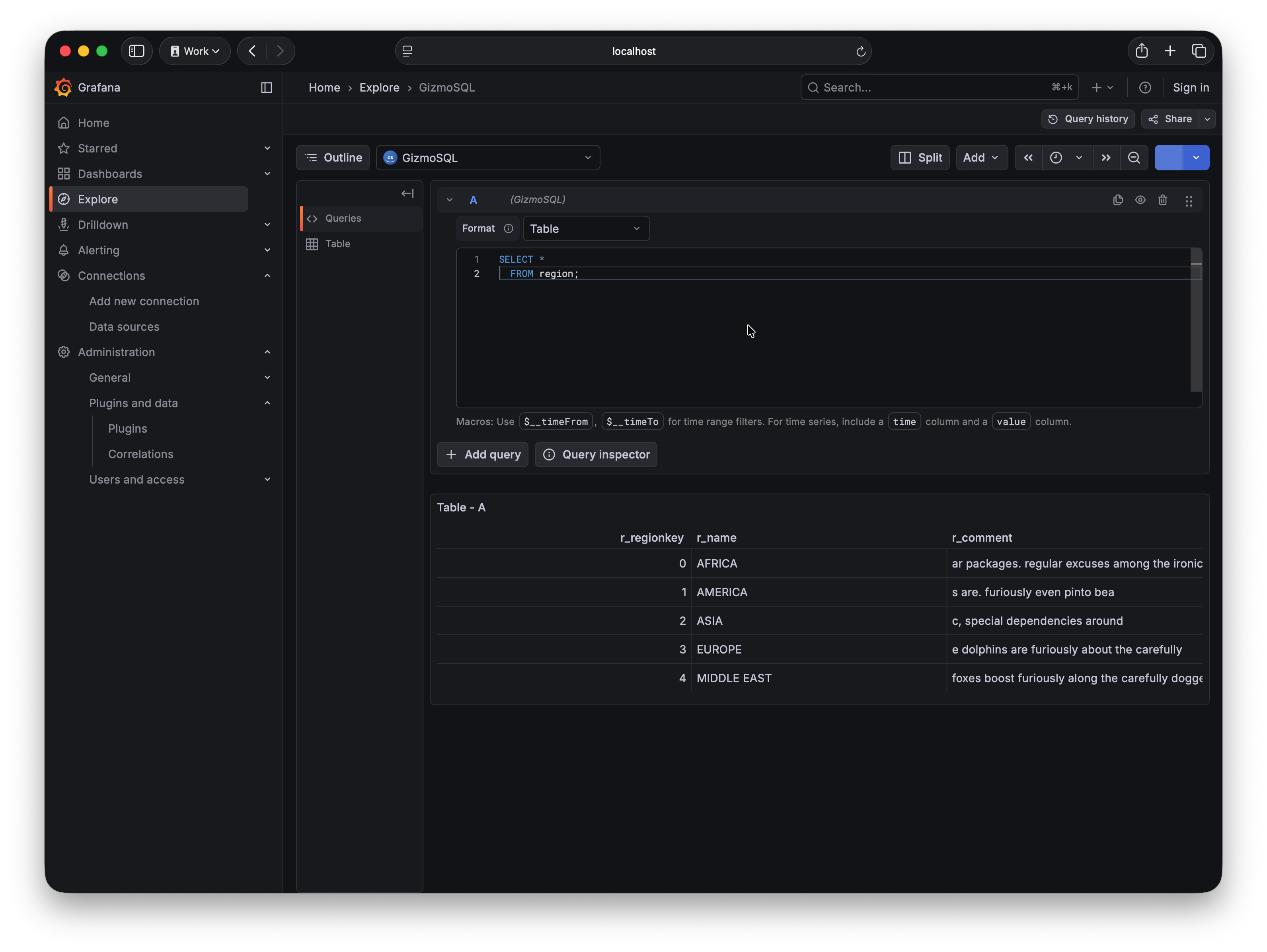
Task: Click the Sign in link
Action: [x=1190, y=88]
